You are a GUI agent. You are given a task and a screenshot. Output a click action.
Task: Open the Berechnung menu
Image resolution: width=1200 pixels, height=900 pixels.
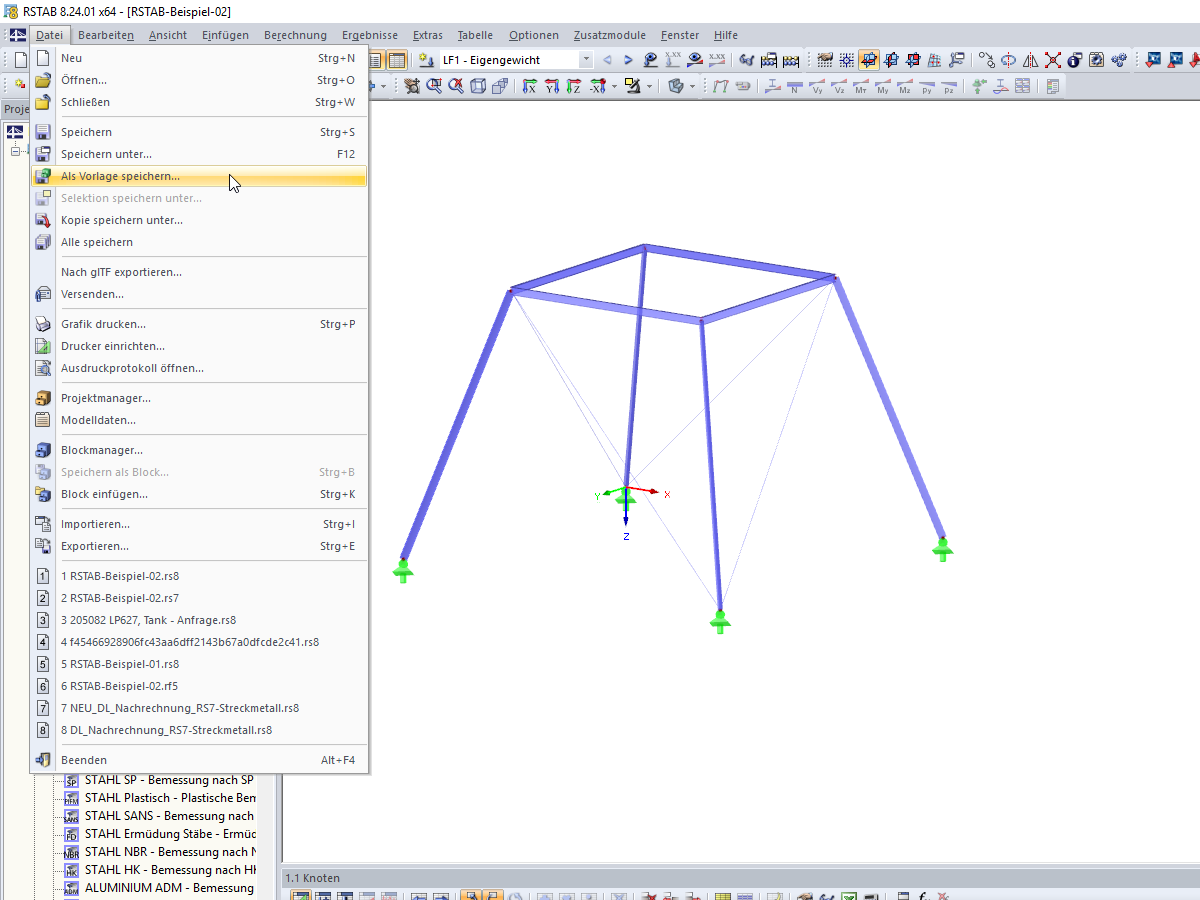[x=295, y=35]
